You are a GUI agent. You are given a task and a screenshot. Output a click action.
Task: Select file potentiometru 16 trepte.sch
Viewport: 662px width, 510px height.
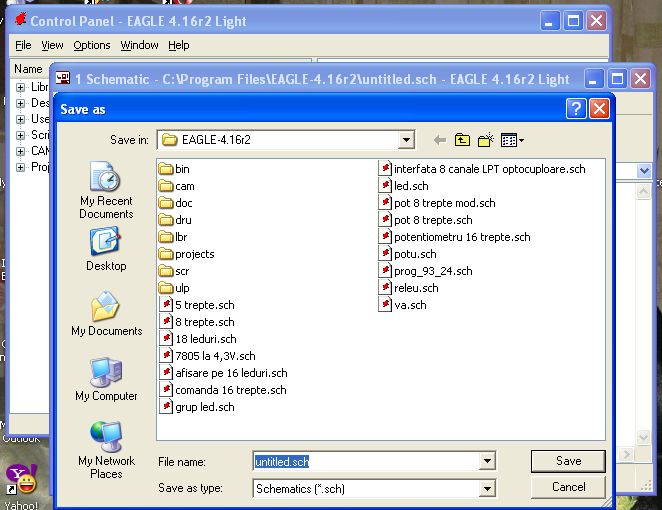(x=454, y=237)
